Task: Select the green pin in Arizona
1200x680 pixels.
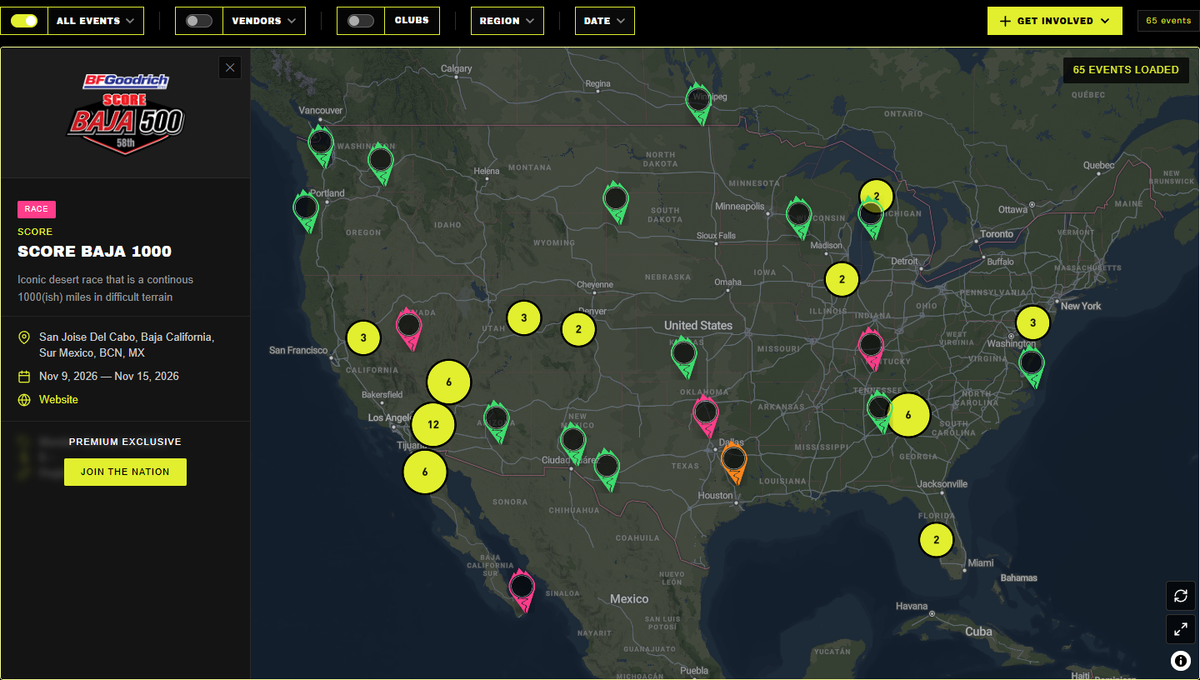Action: 496,421
